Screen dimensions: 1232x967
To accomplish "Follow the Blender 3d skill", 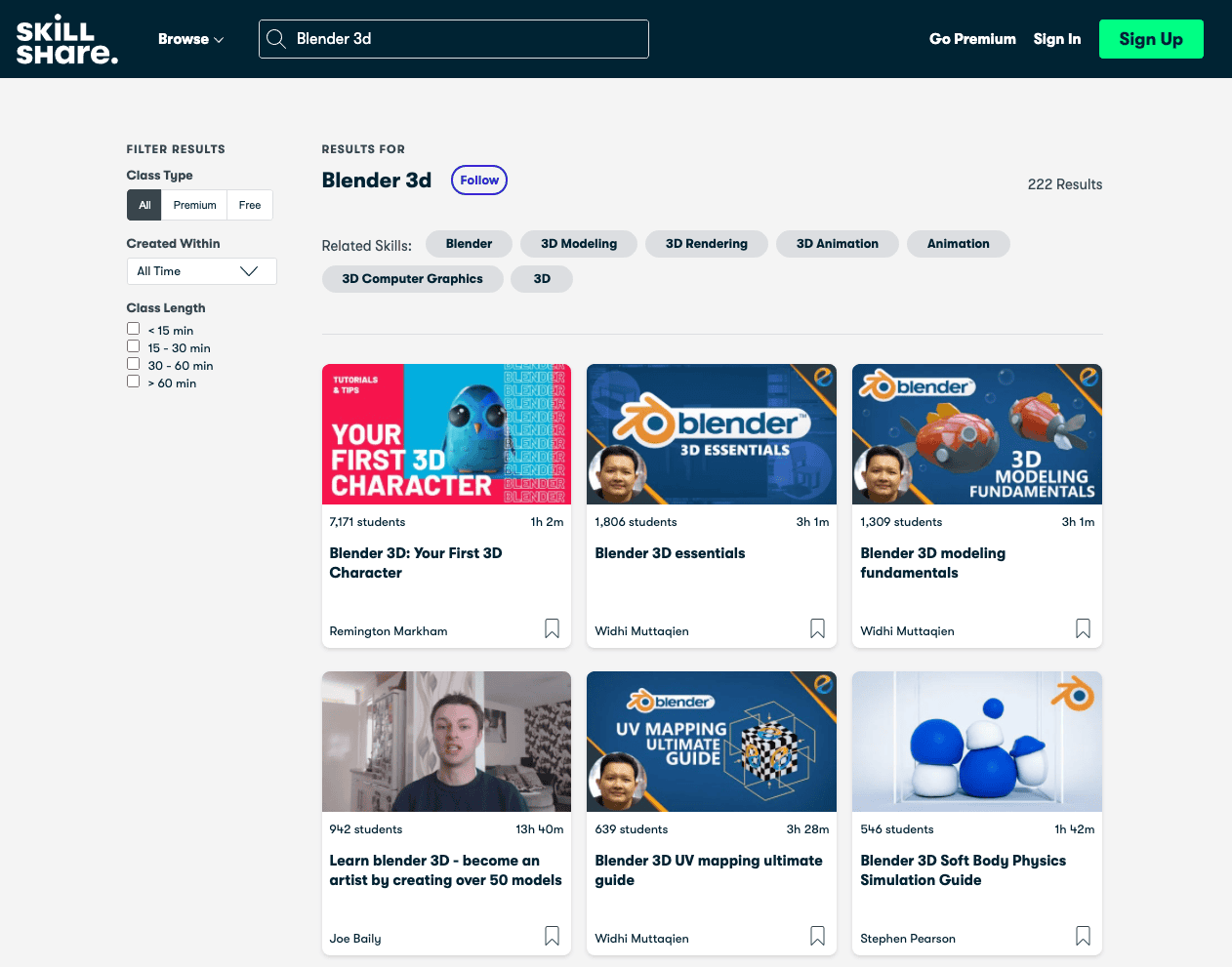I will (478, 181).
